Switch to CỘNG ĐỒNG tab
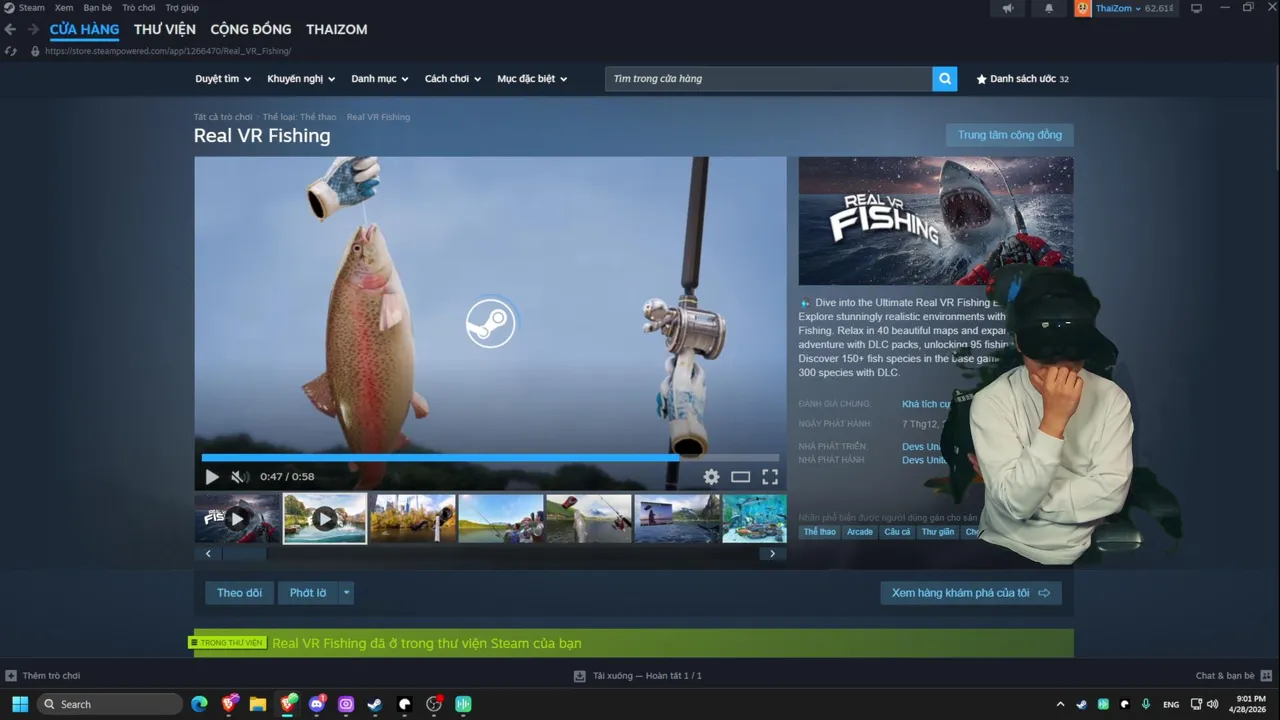Screen dimensions: 1280x720 (251, 29)
